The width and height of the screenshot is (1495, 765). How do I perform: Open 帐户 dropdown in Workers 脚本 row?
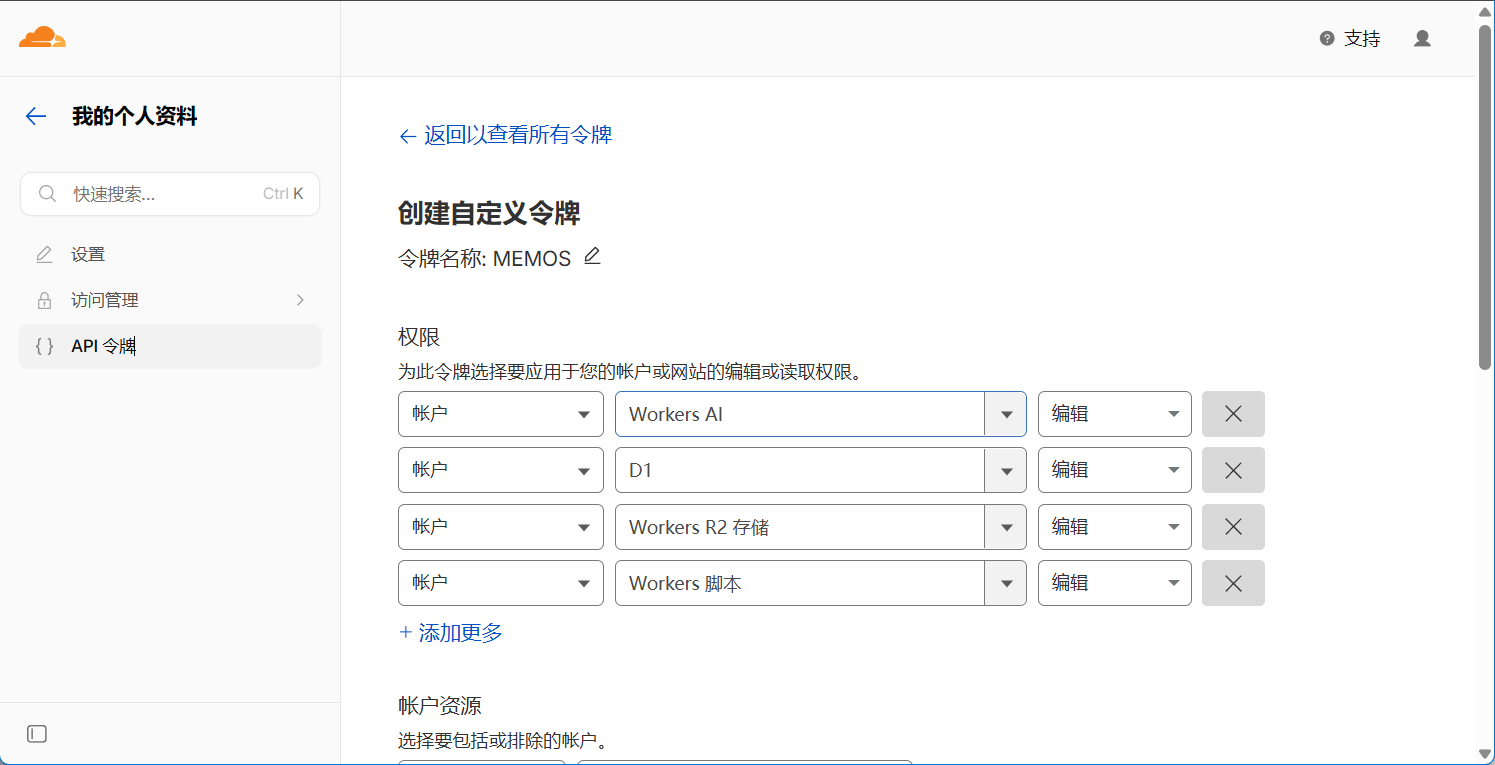[501, 583]
